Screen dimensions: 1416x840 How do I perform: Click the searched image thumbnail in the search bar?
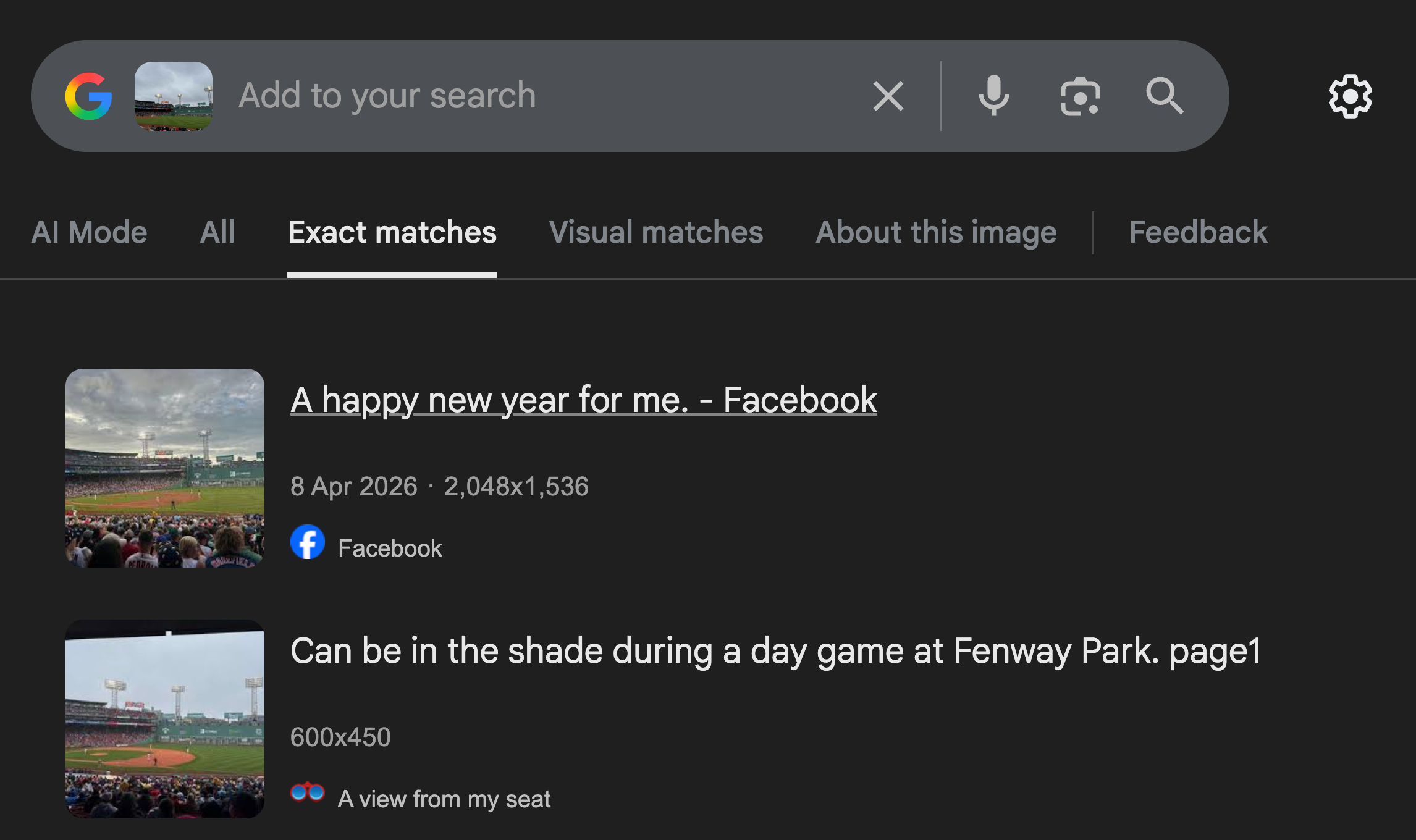point(175,95)
